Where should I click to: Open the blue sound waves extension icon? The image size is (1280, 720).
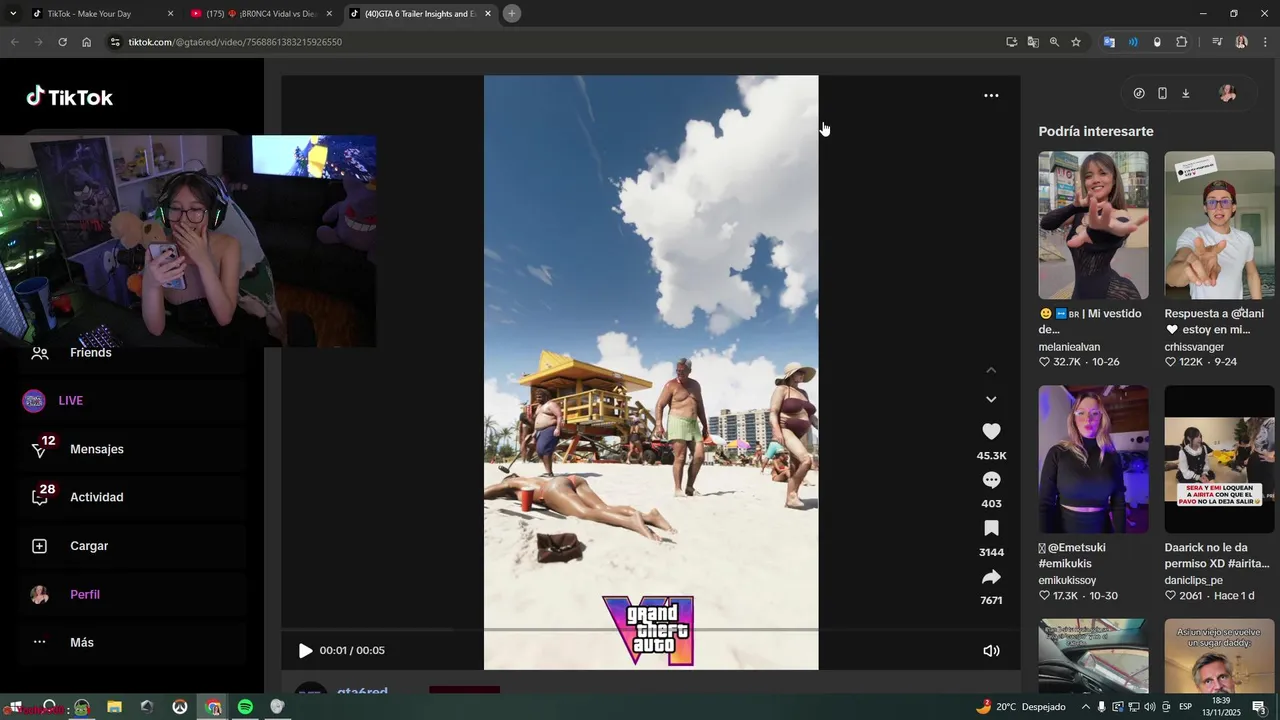tap(1133, 42)
